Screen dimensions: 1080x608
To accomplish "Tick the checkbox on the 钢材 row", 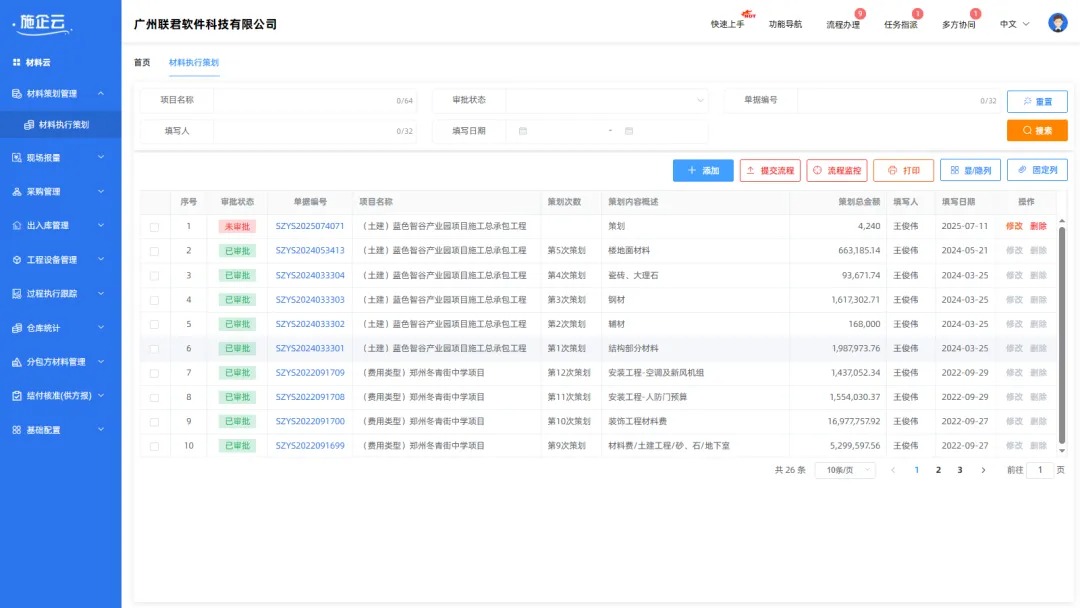I will 155,299.
